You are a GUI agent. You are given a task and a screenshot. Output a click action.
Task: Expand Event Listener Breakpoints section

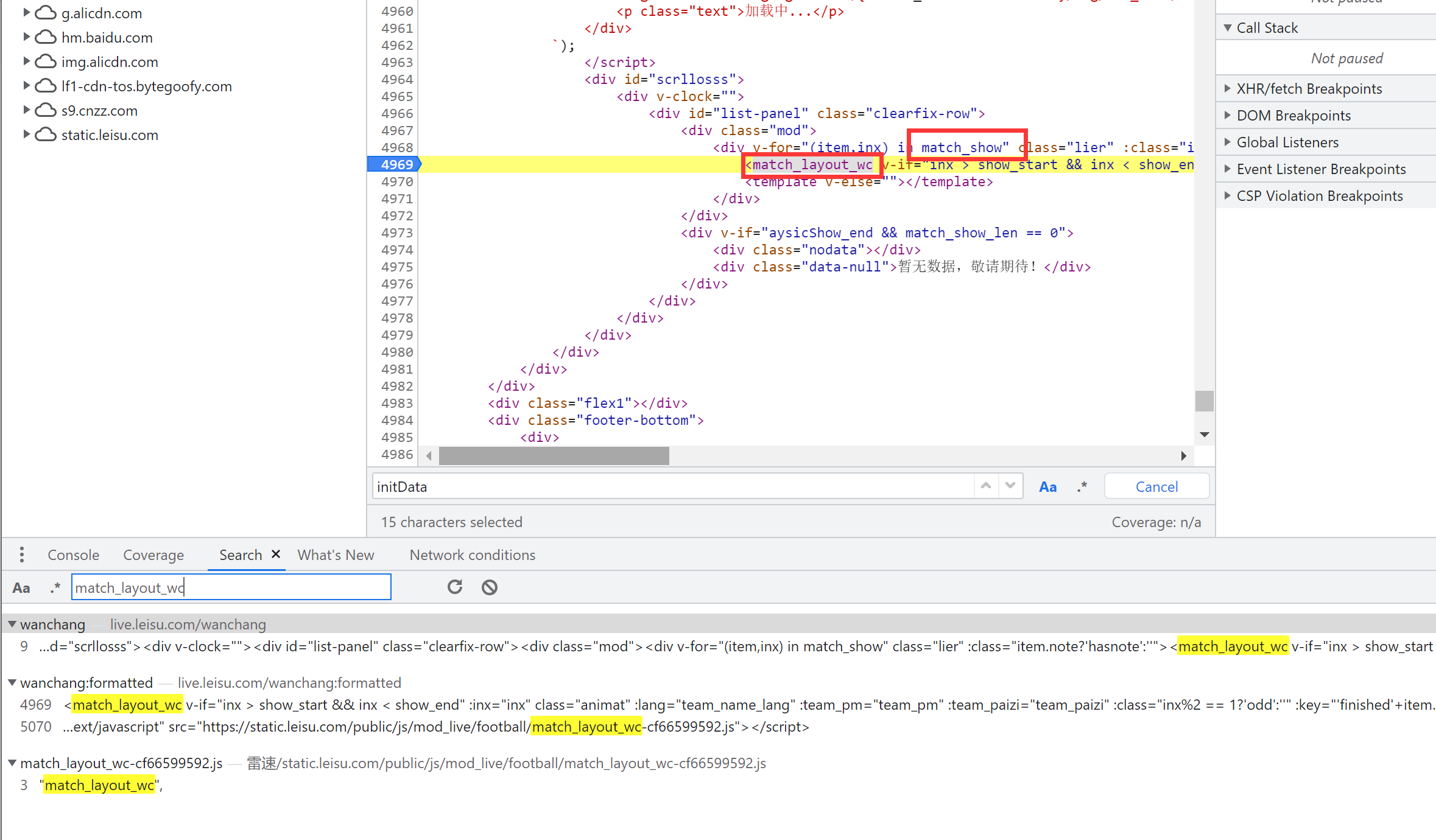coord(1227,169)
